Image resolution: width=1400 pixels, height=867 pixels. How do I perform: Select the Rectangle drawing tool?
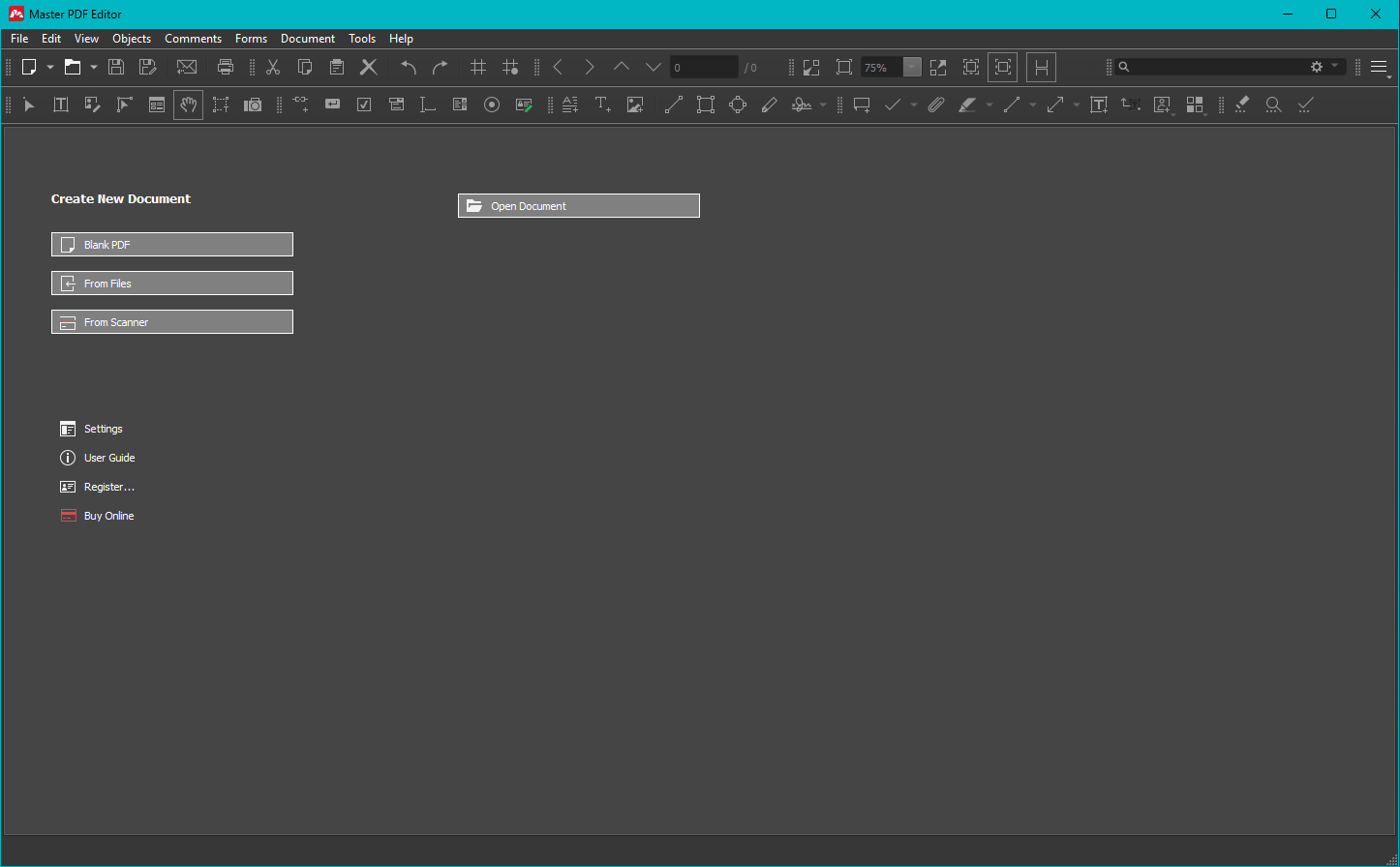706,105
